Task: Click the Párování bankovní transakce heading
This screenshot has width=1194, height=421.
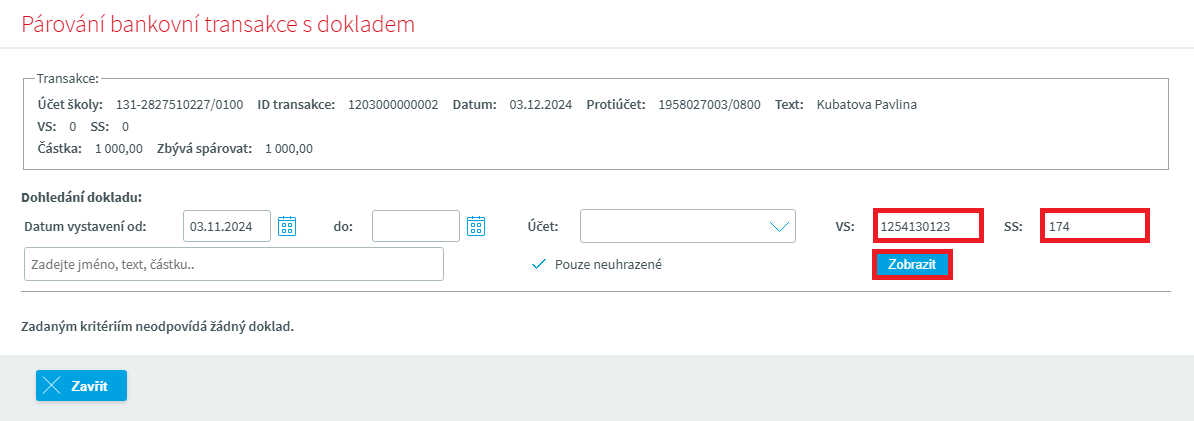Action: tap(218, 25)
